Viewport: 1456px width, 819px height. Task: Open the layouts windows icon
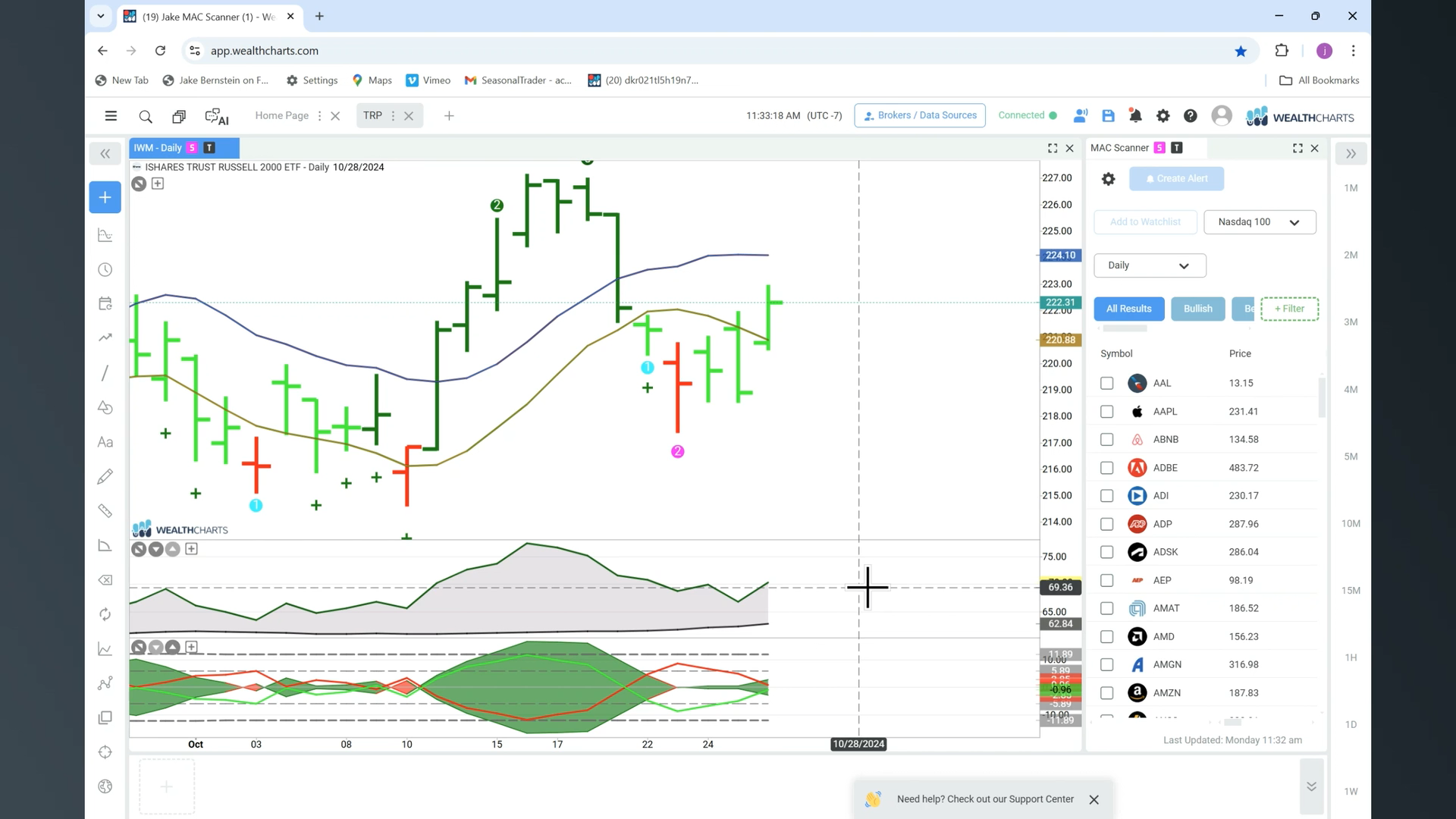(179, 116)
